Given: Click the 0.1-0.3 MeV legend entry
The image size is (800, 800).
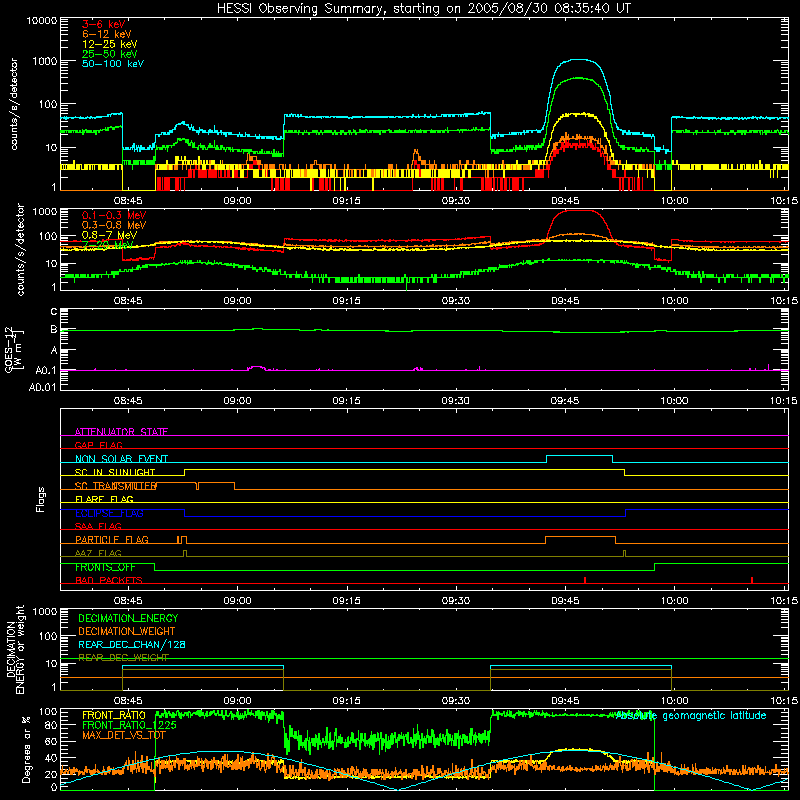Looking at the screenshot, I should [114, 215].
